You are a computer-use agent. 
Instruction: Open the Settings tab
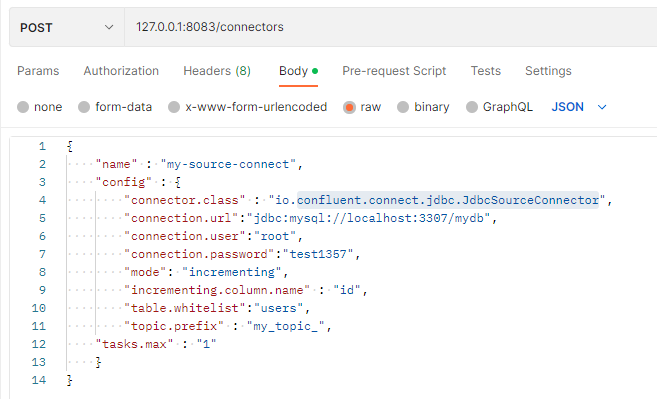548,71
